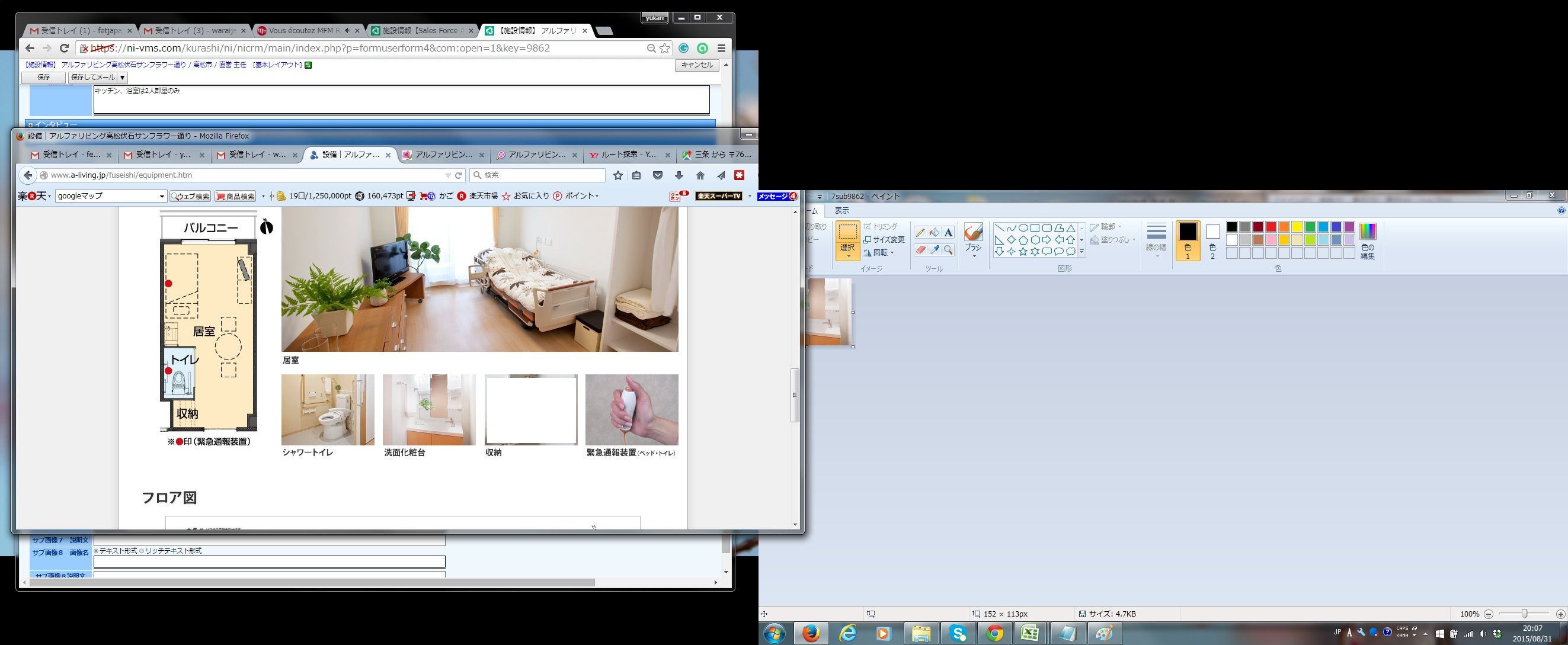The width and height of the screenshot is (1568, 645).
Task: Open Firefox downloads arrow icon
Action: 679,175
